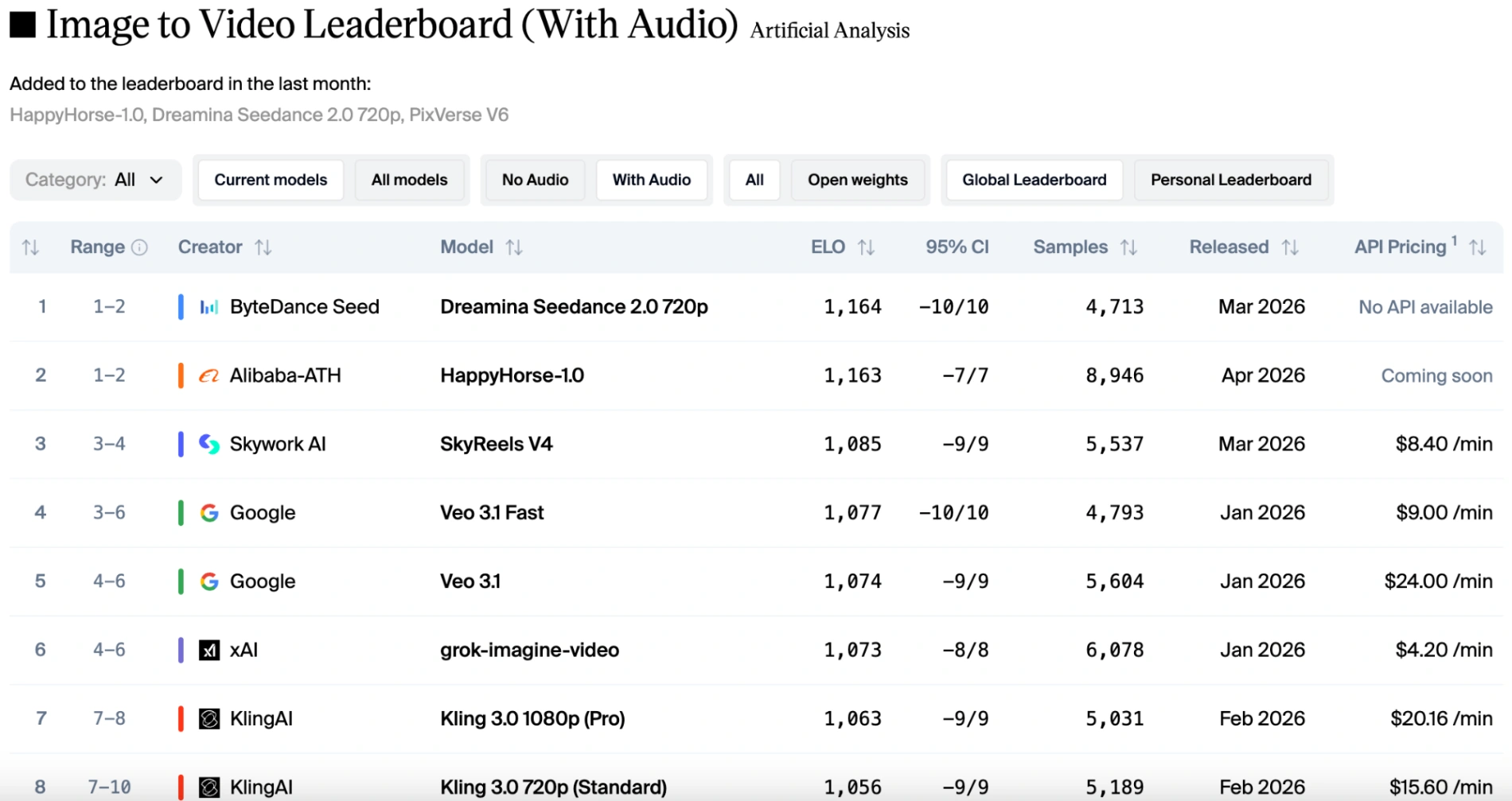1512x801 pixels.
Task: Show All models in leaderboard
Action: (x=409, y=180)
